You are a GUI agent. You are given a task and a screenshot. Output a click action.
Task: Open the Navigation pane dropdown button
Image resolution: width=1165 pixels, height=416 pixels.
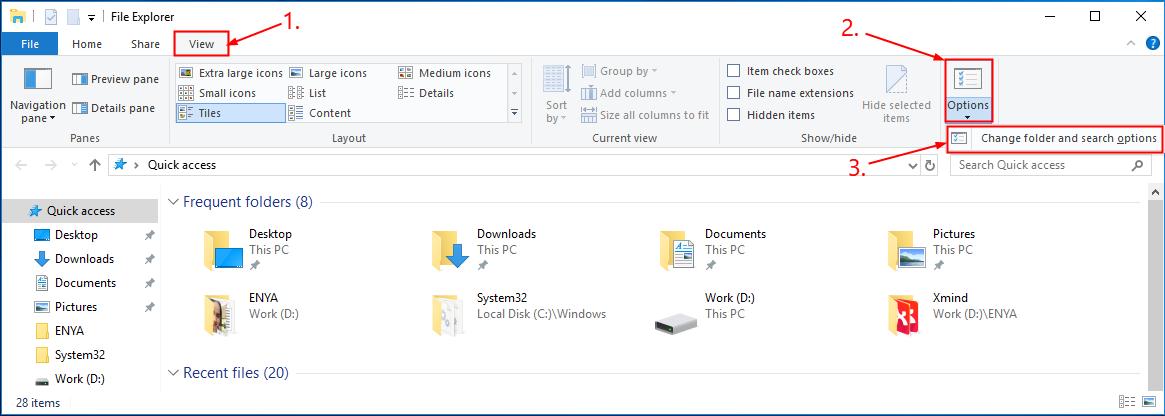[x=37, y=111]
